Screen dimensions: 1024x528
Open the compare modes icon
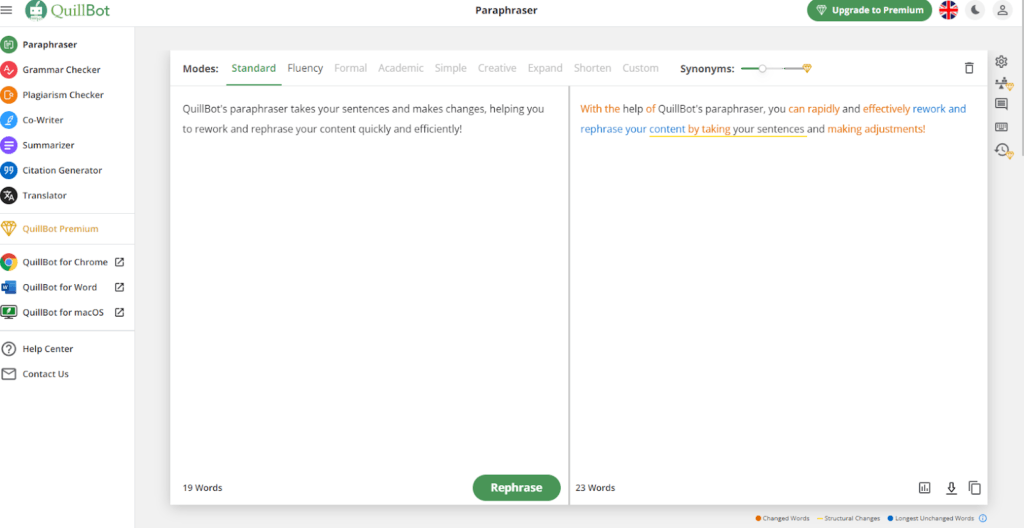[x=1003, y=83]
